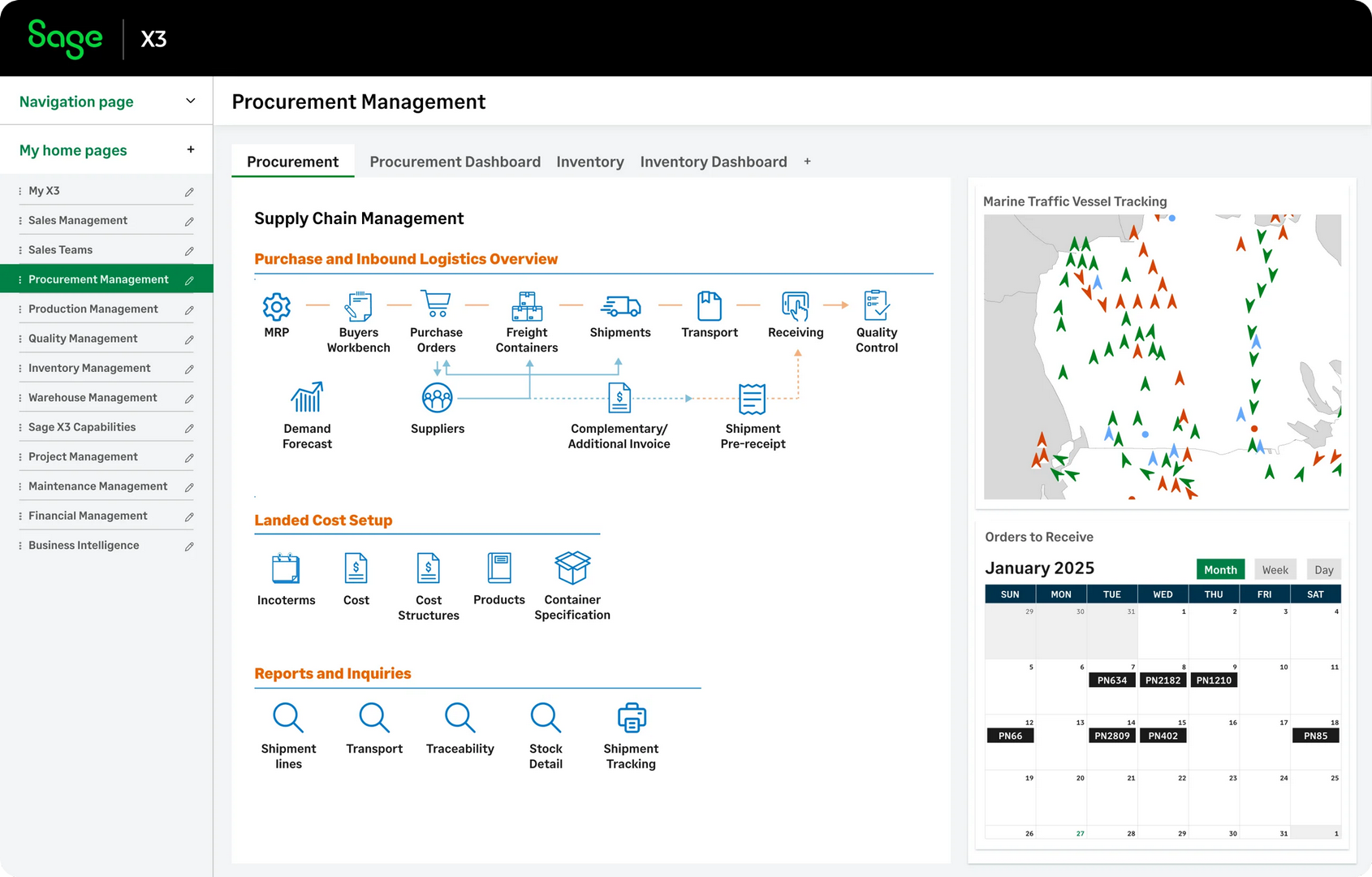
Task: Open Procurement Management home page
Action: click(x=106, y=279)
